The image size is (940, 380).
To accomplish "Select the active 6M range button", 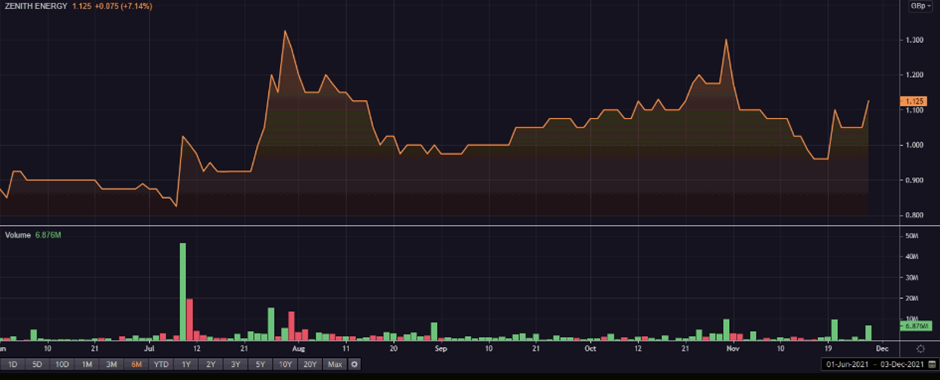I will pyautogui.click(x=135, y=364).
